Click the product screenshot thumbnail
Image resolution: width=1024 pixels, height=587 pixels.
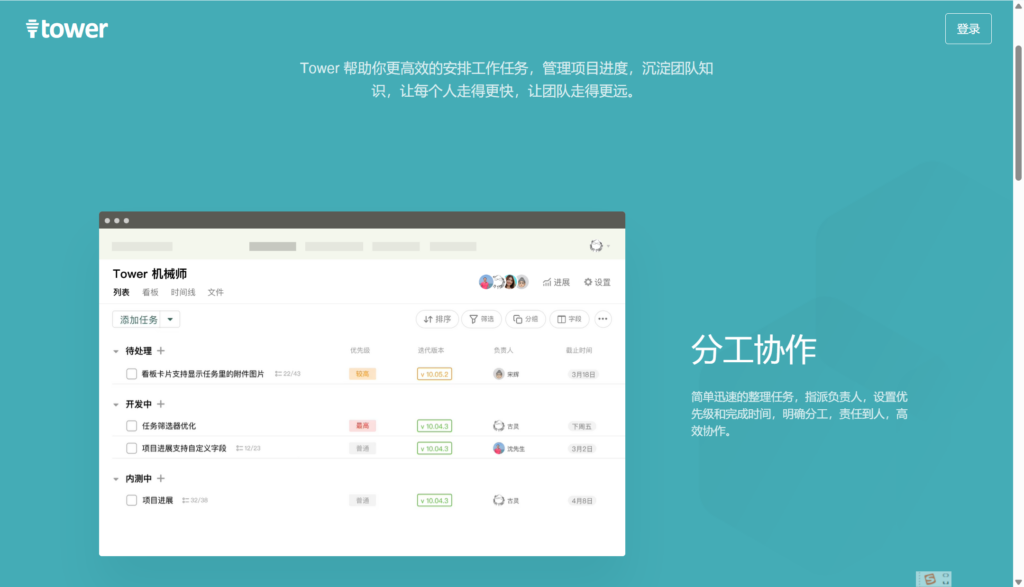click(362, 384)
